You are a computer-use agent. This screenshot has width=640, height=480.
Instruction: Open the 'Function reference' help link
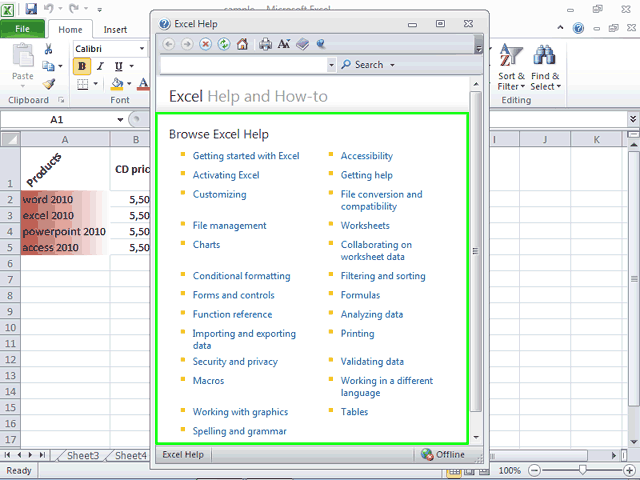click(x=232, y=314)
